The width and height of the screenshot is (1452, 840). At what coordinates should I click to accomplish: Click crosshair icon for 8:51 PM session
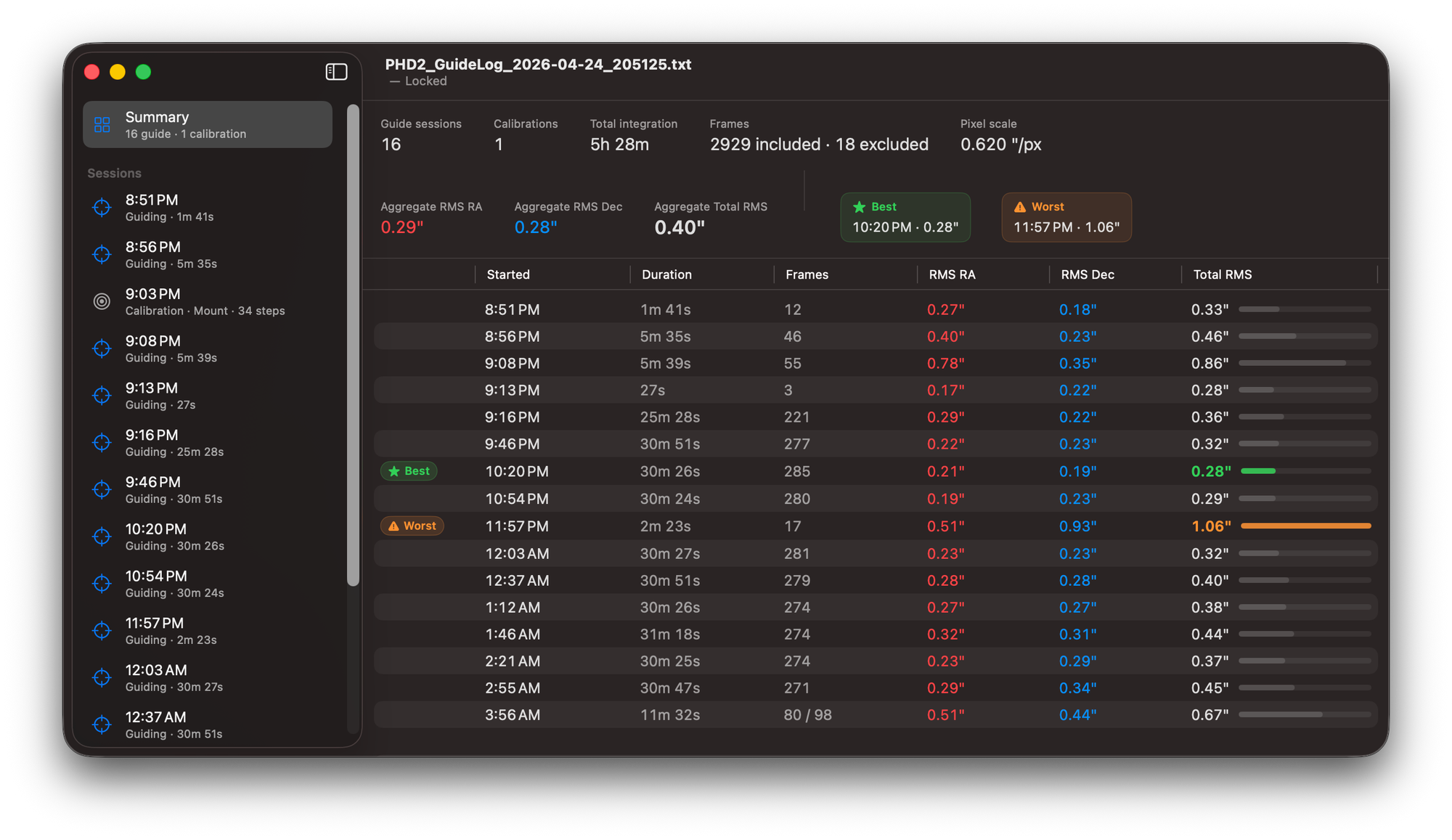coord(102,208)
